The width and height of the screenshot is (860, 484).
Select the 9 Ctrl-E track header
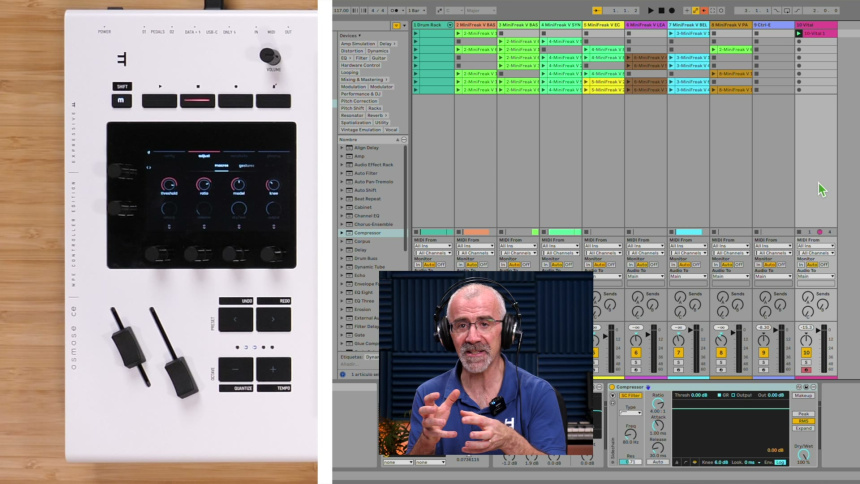(x=773, y=25)
